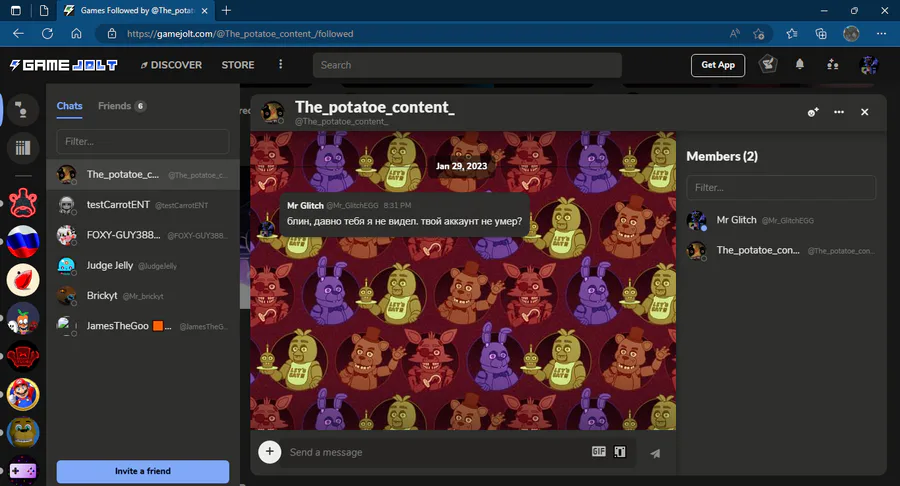Click the add members icon in chat header

(x=813, y=112)
